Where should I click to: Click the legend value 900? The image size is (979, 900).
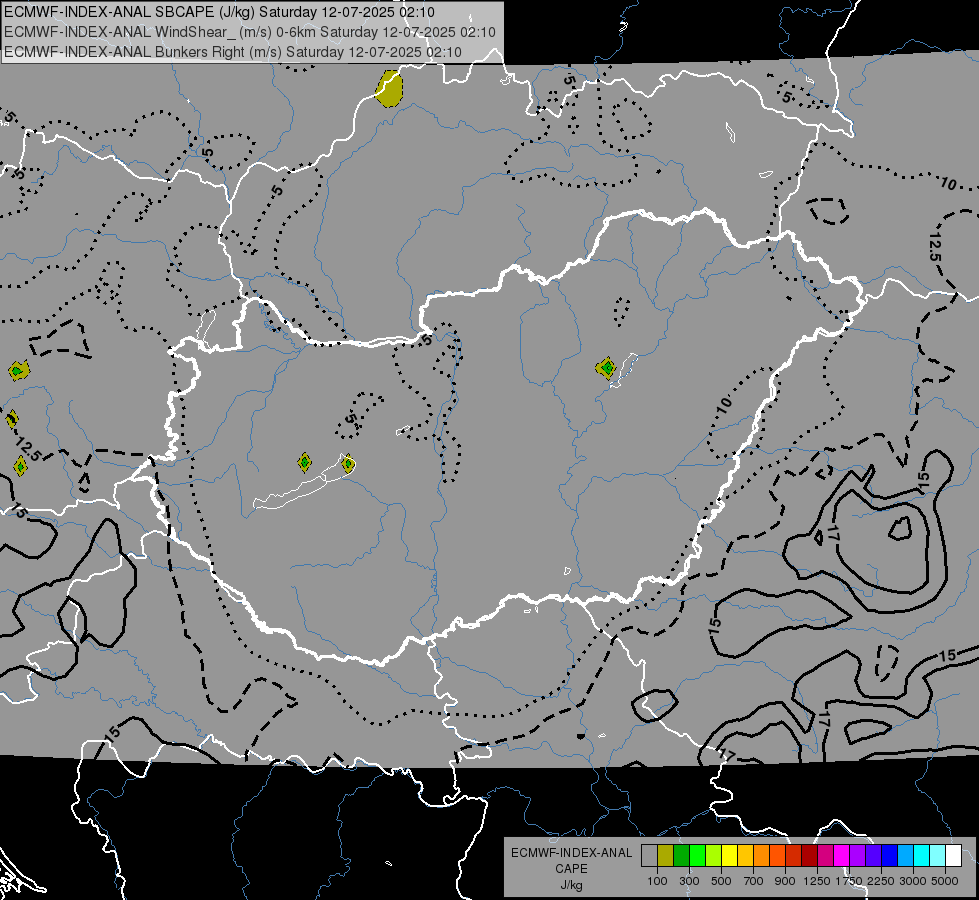[785, 881]
